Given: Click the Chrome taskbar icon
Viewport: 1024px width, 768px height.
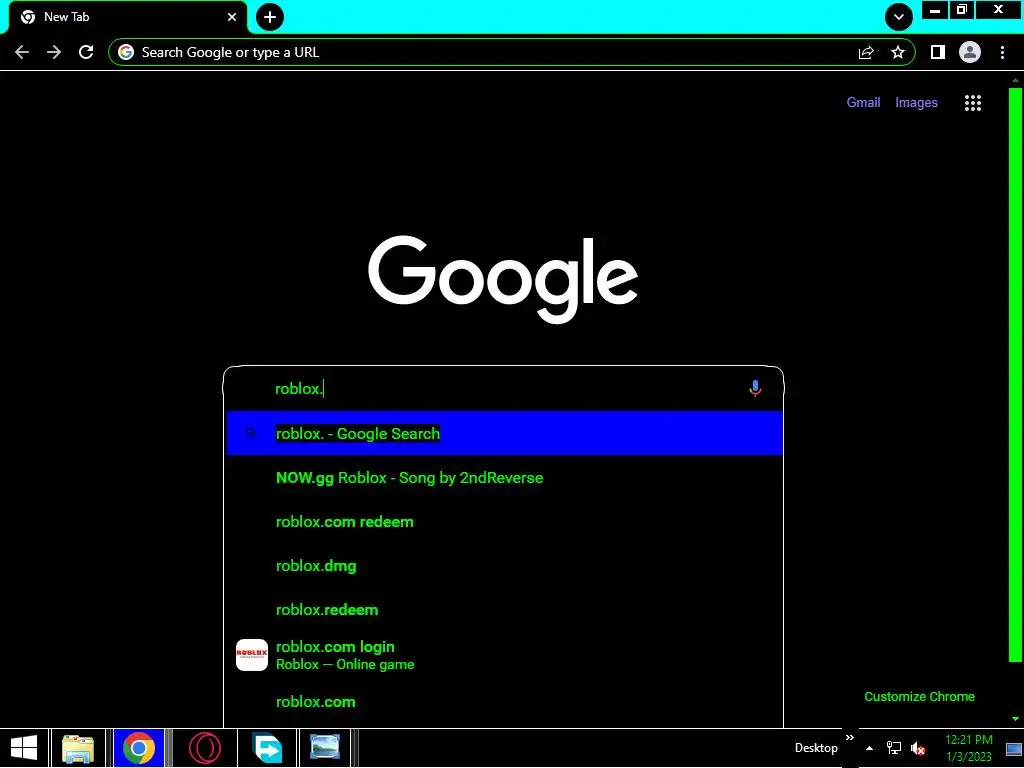Looking at the screenshot, I should point(138,748).
